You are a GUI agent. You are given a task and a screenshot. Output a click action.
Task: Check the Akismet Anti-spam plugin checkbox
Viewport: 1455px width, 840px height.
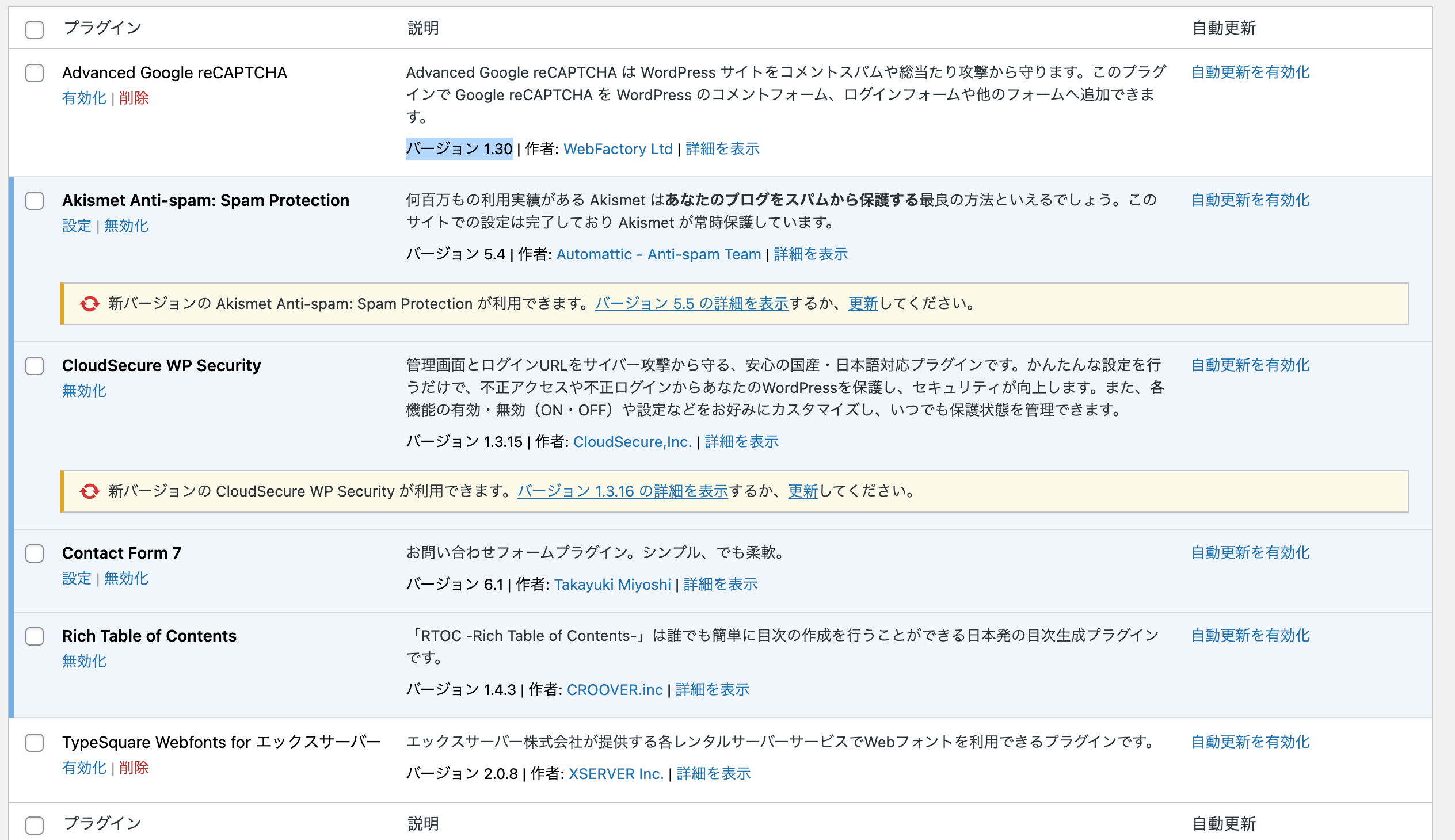[x=35, y=201]
